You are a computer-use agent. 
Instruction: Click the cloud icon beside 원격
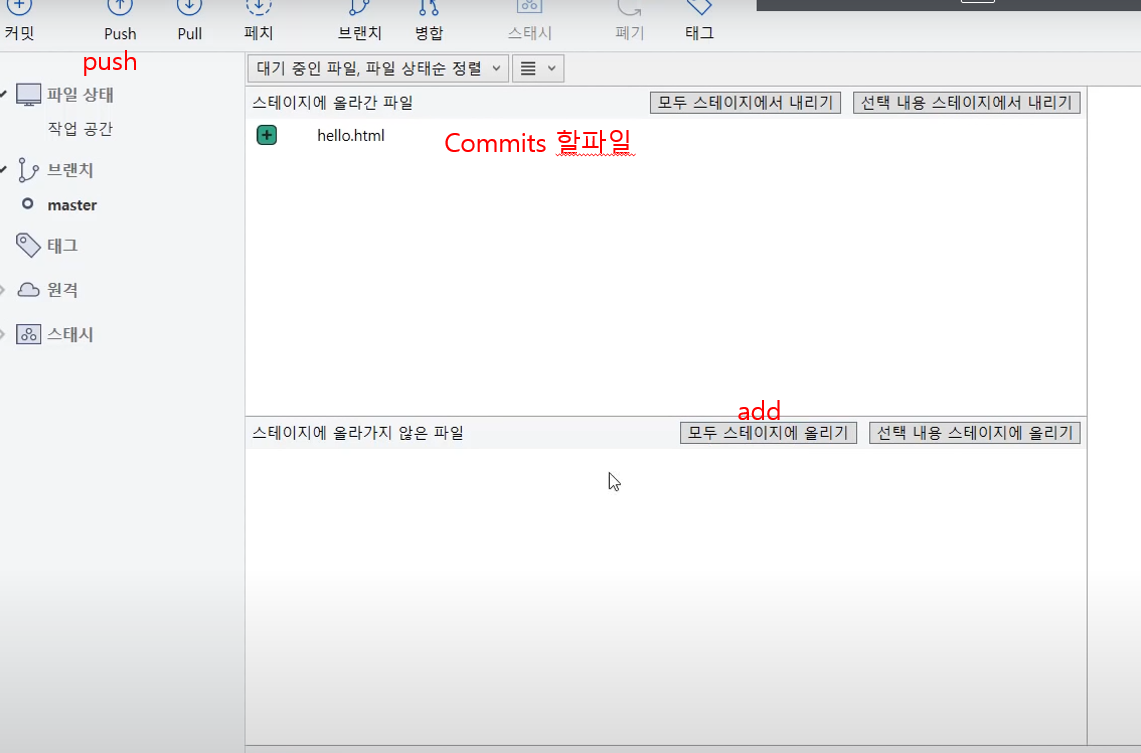point(28,290)
